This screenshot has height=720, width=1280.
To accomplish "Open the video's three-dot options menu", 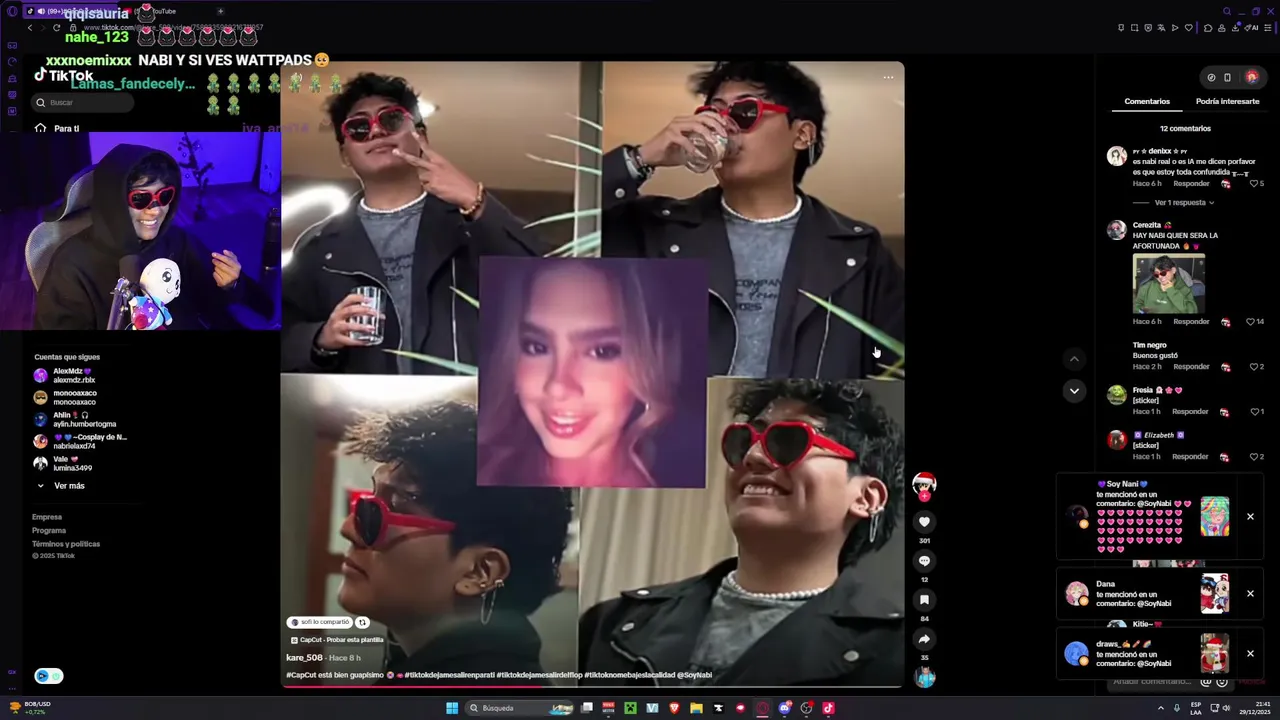I will point(888,77).
